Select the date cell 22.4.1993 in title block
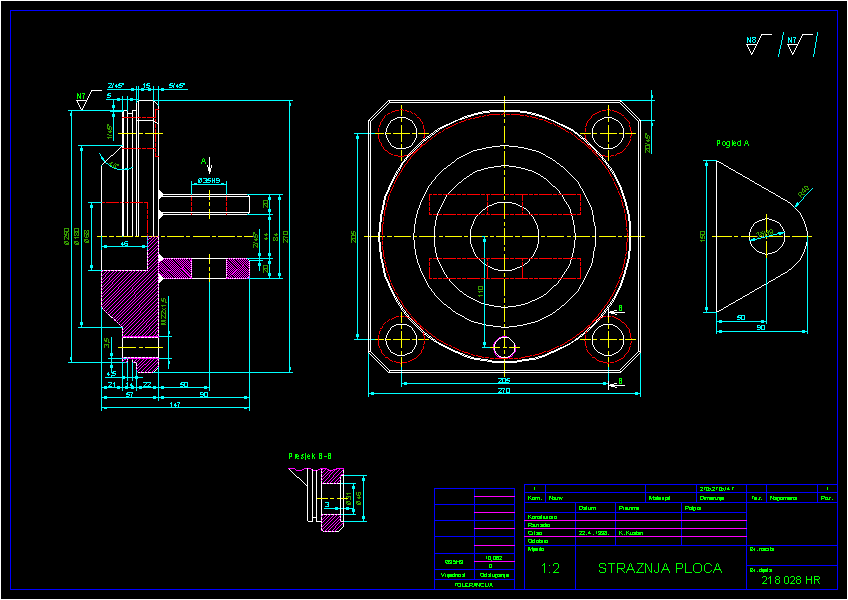 pyautogui.click(x=593, y=532)
